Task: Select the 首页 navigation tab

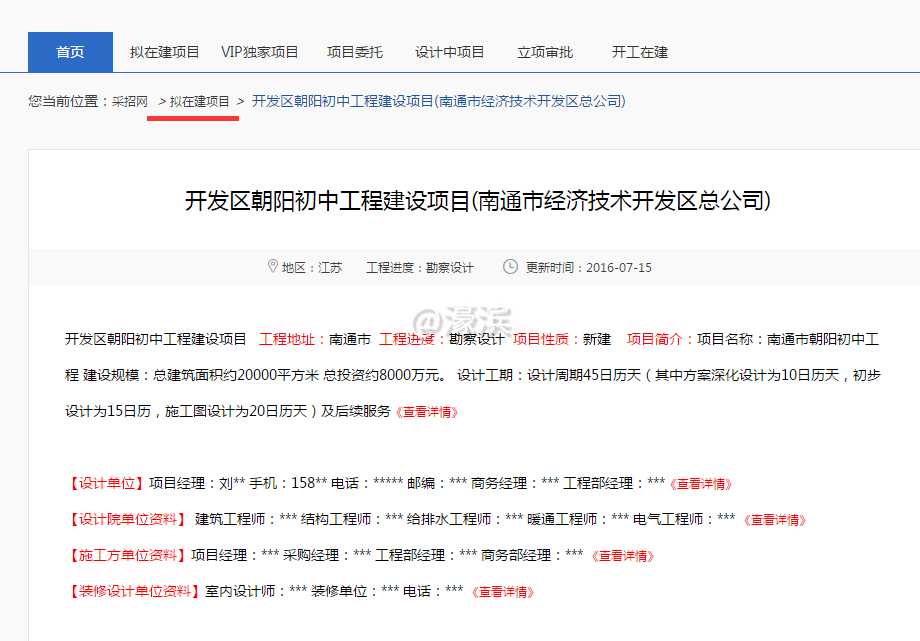Action: [69, 52]
